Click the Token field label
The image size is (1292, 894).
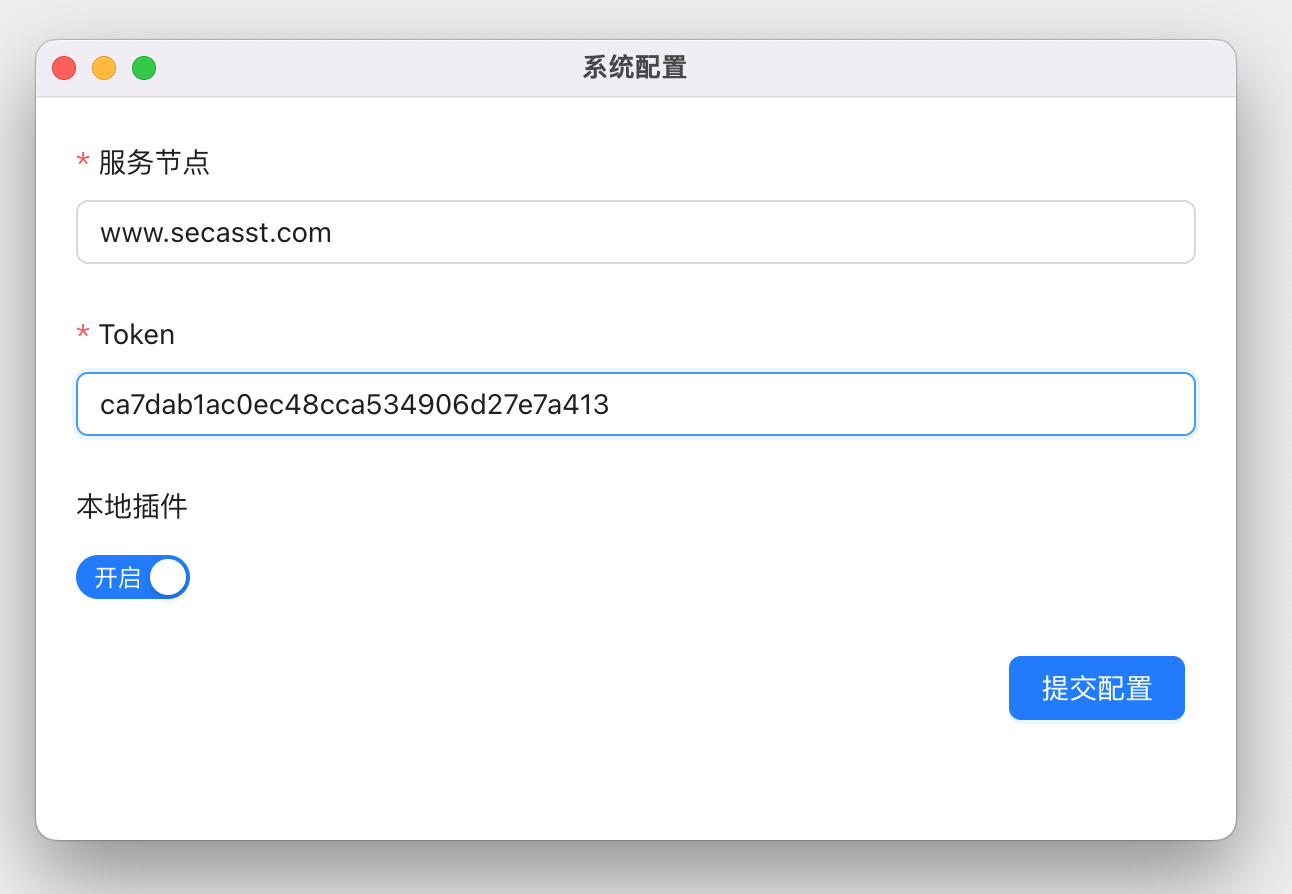point(137,334)
